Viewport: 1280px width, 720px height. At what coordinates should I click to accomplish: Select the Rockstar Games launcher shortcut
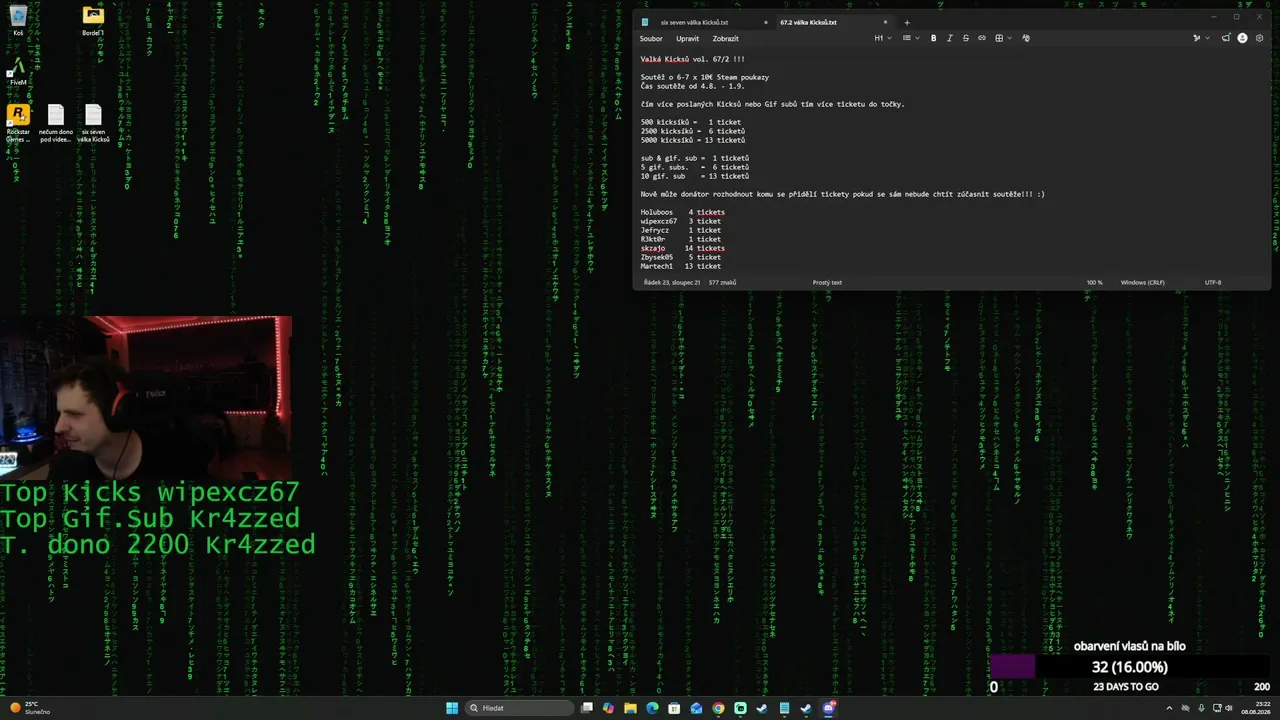click(x=18, y=124)
